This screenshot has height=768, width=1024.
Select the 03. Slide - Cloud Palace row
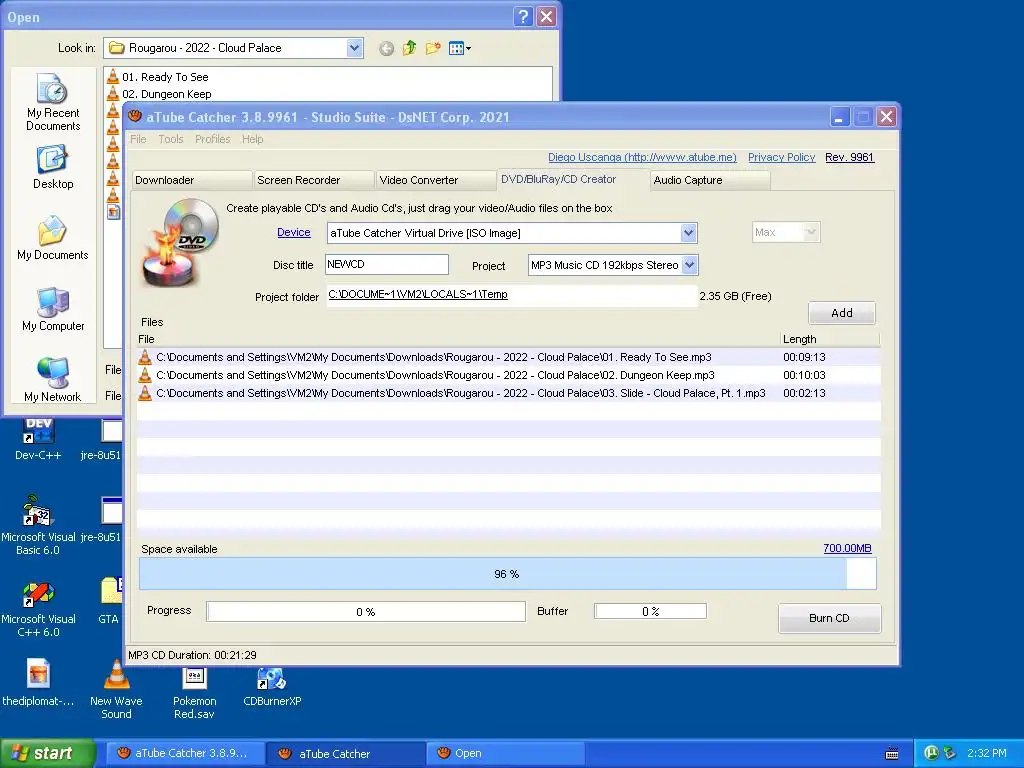[x=509, y=393]
